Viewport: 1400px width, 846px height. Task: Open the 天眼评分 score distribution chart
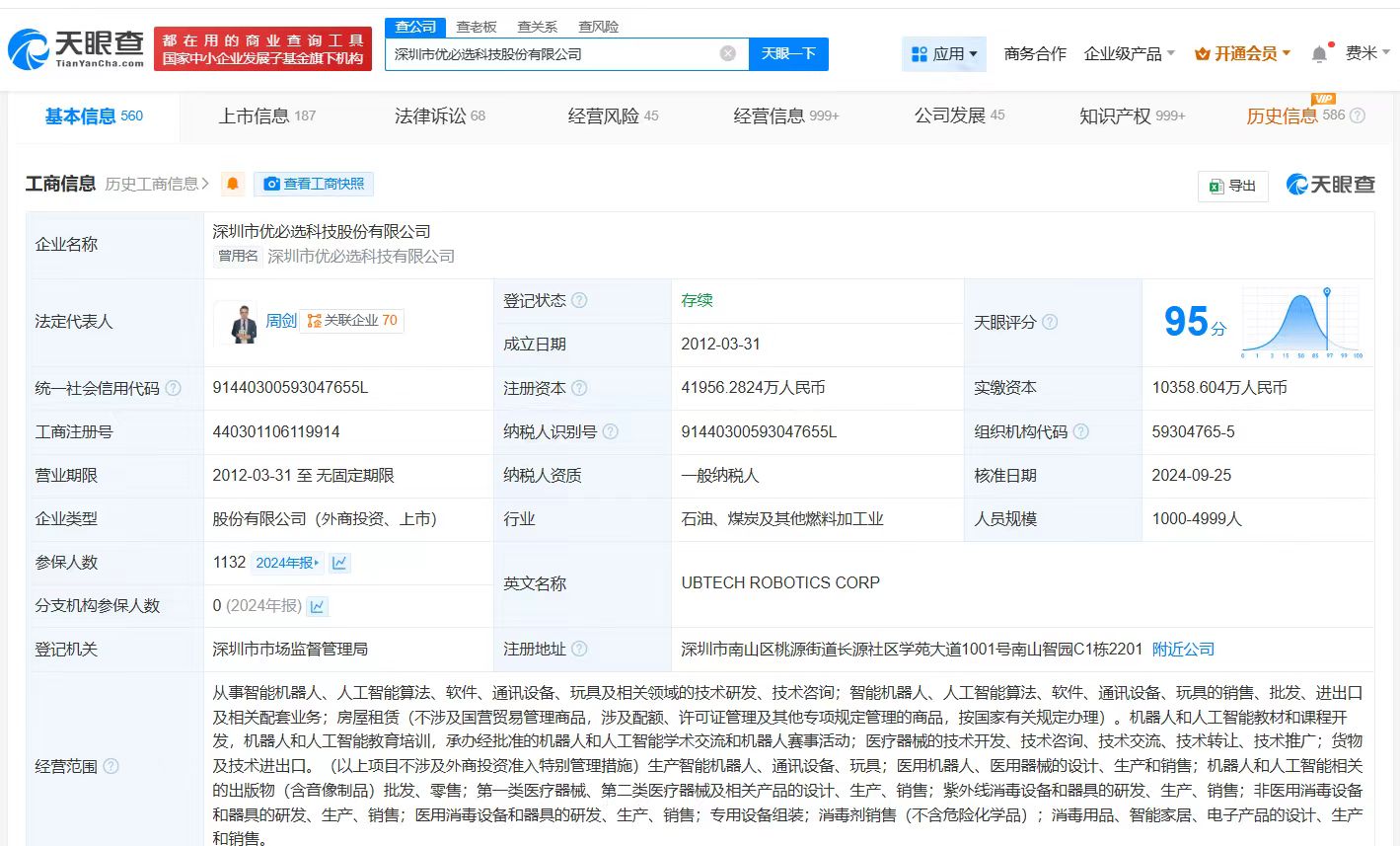point(1302,322)
